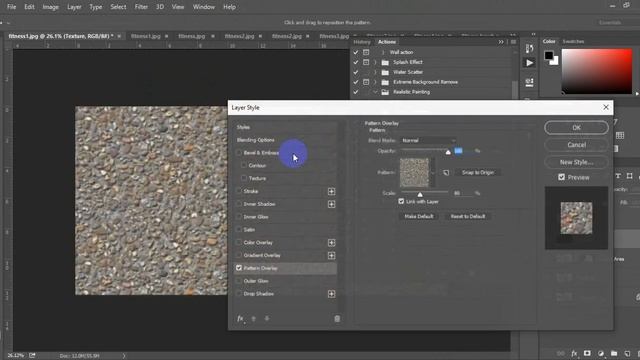Image resolution: width=640 pixels, height=360 pixels.
Task: Click the Make Default button
Action: pyautogui.click(x=419, y=216)
